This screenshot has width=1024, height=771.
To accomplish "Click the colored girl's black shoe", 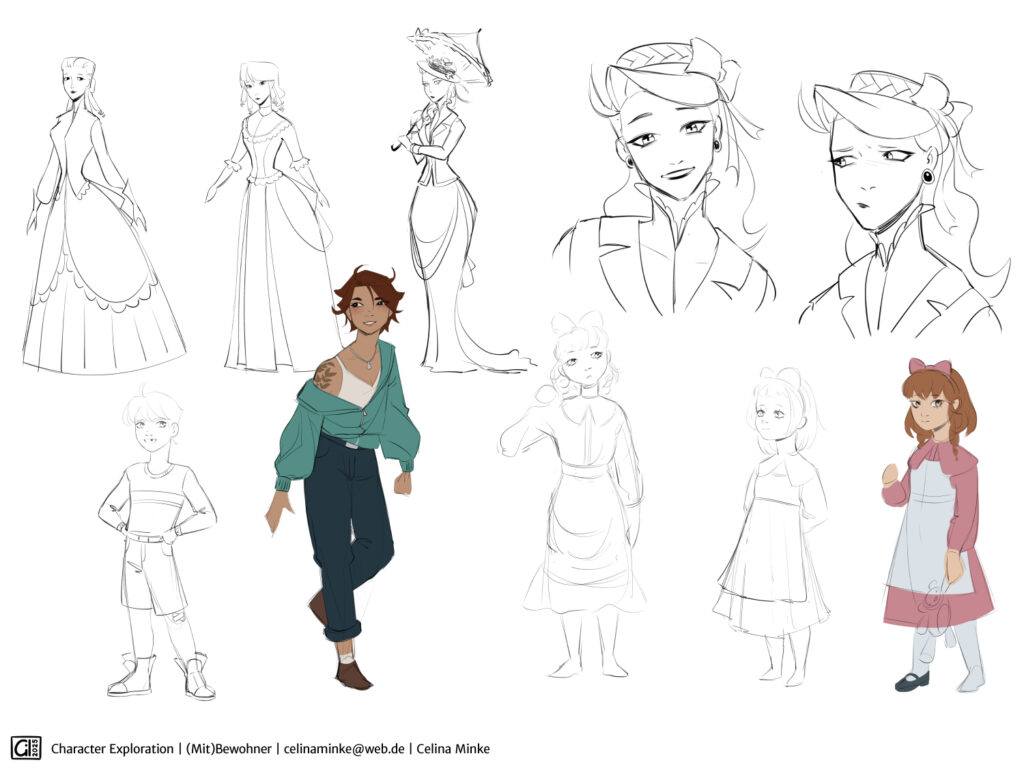I will 912,682.
